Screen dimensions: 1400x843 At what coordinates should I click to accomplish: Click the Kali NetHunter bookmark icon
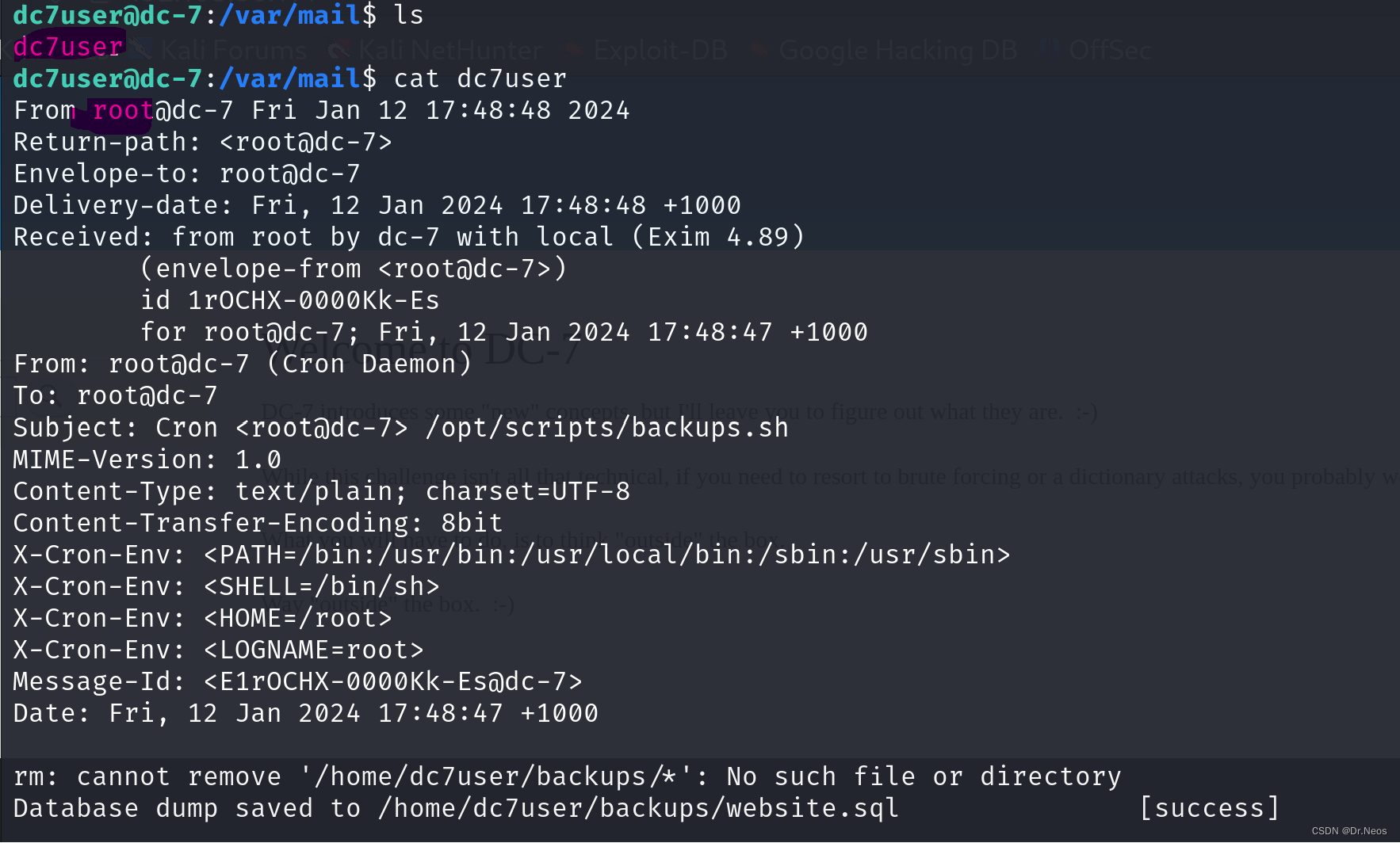click(339, 50)
